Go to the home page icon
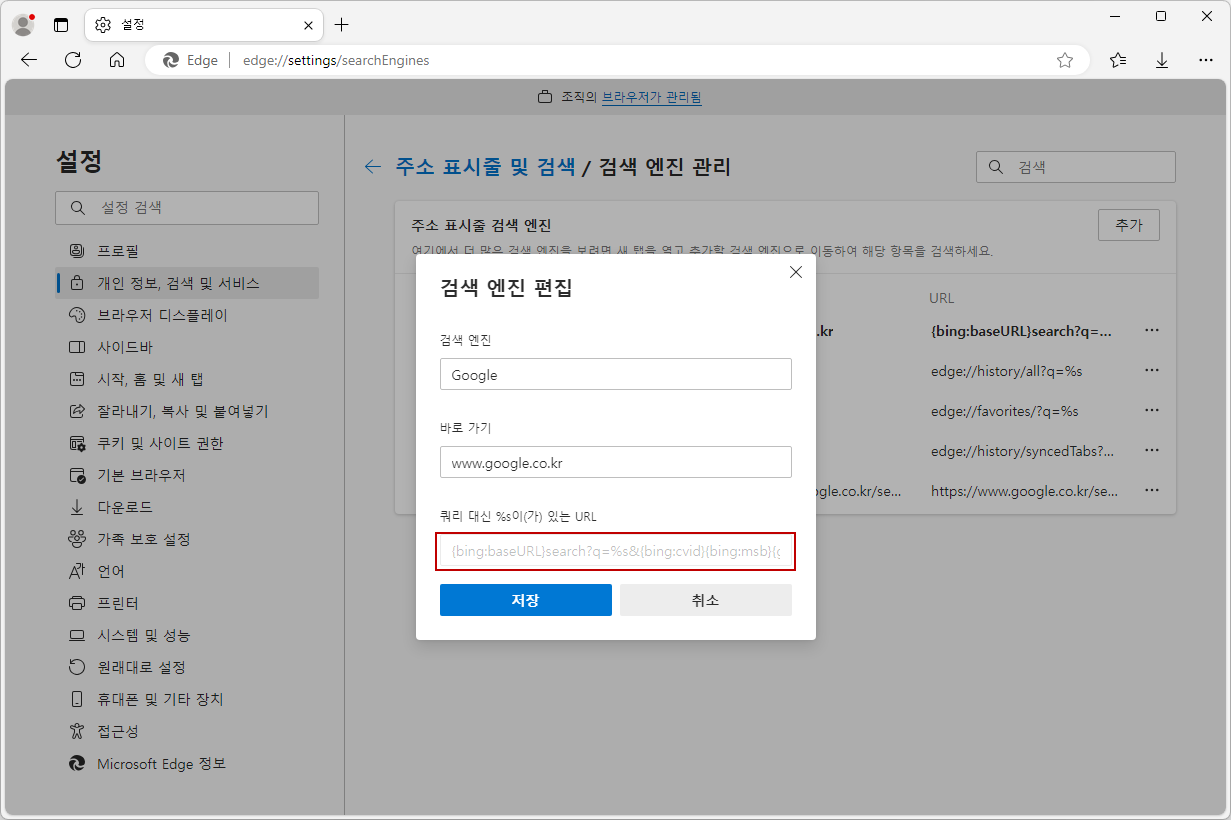1231x820 pixels. (x=117, y=60)
